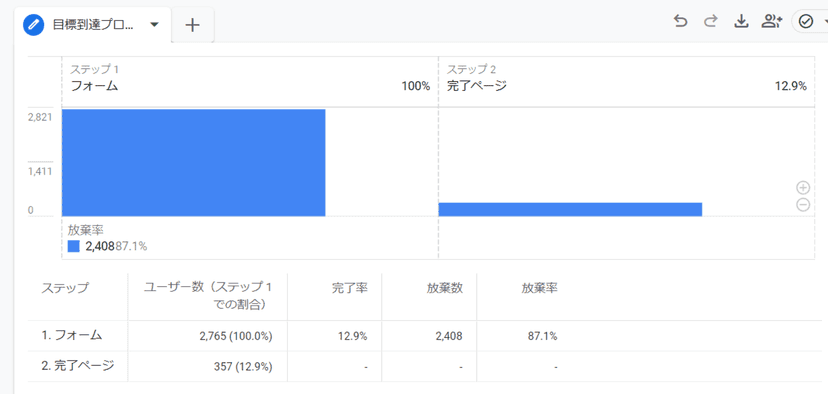The height and width of the screenshot is (394, 828).
Task: Click the ユーザー数 column header
Action: point(208,296)
